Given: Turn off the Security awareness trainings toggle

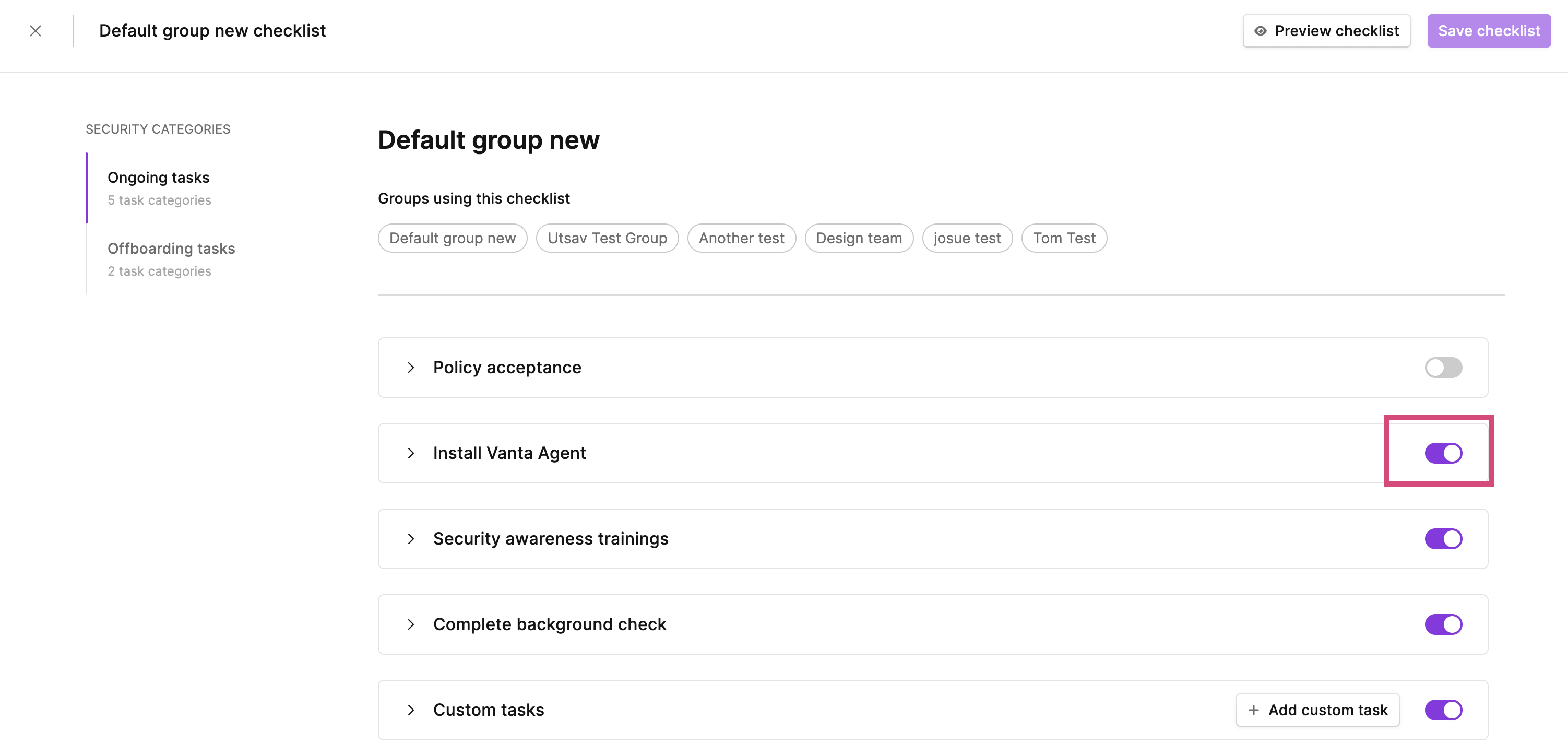Looking at the screenshot, I should pyautogui.click(x=1443, y=539).
